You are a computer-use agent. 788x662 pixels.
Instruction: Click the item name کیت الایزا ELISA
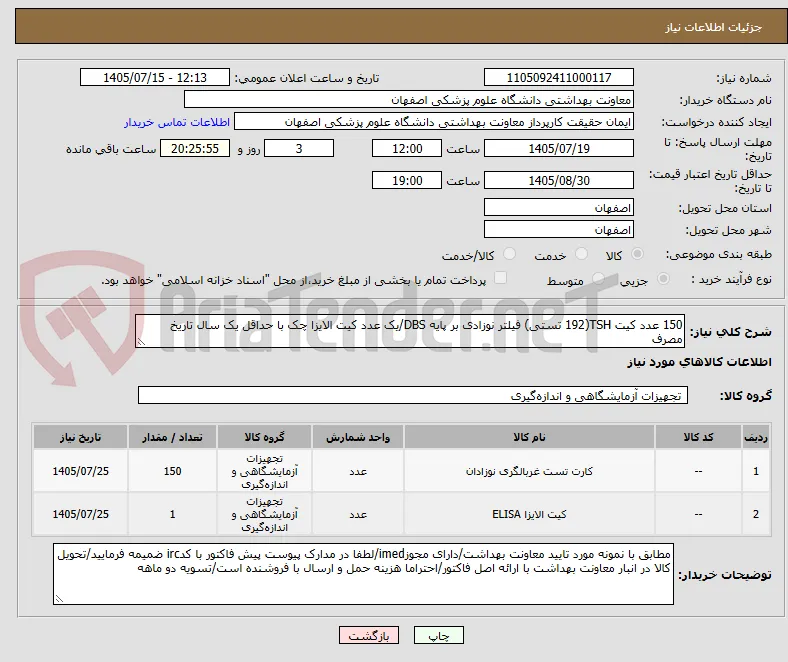(529, 514)
